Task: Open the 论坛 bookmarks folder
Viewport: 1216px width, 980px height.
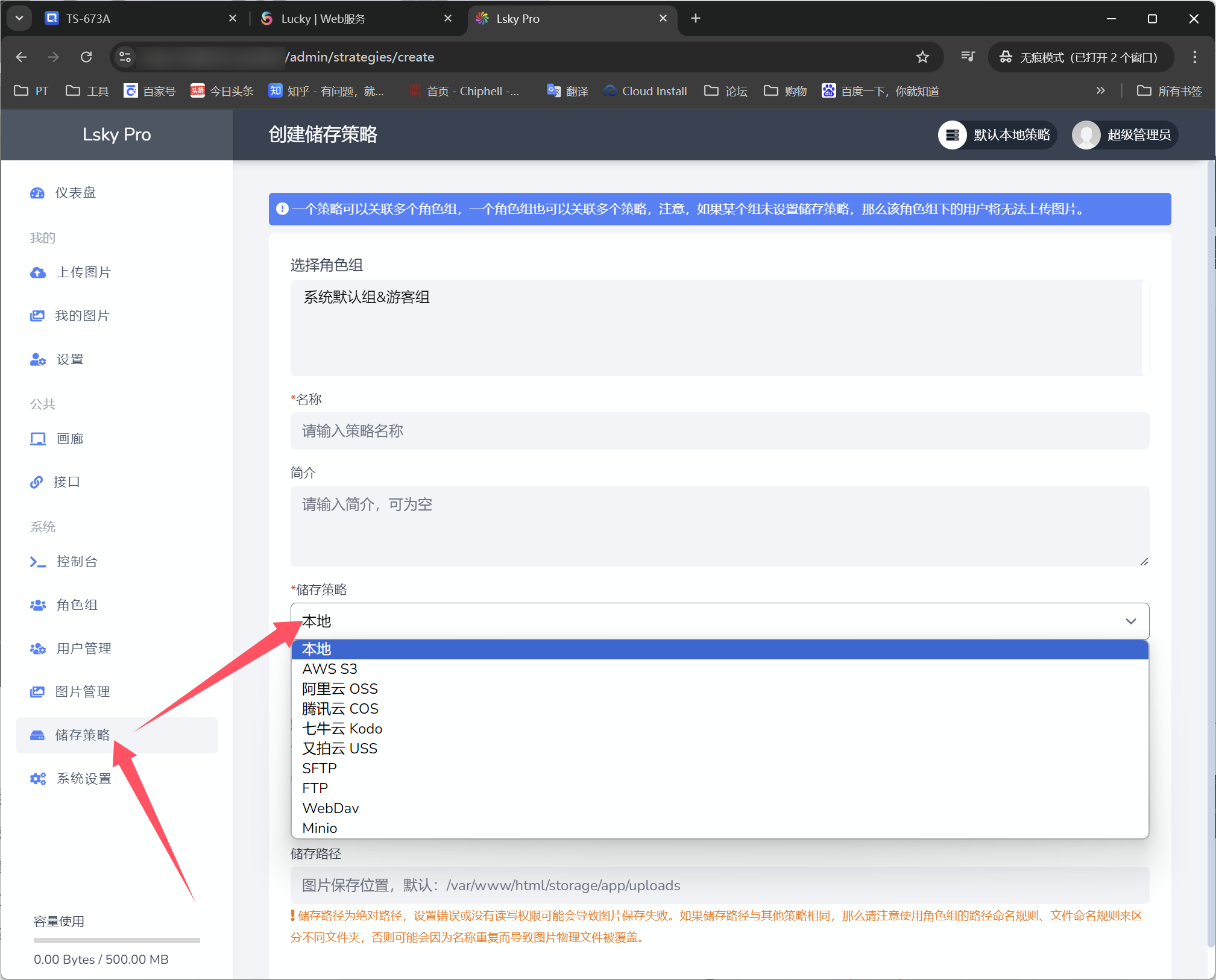Action: coord(726,91)
